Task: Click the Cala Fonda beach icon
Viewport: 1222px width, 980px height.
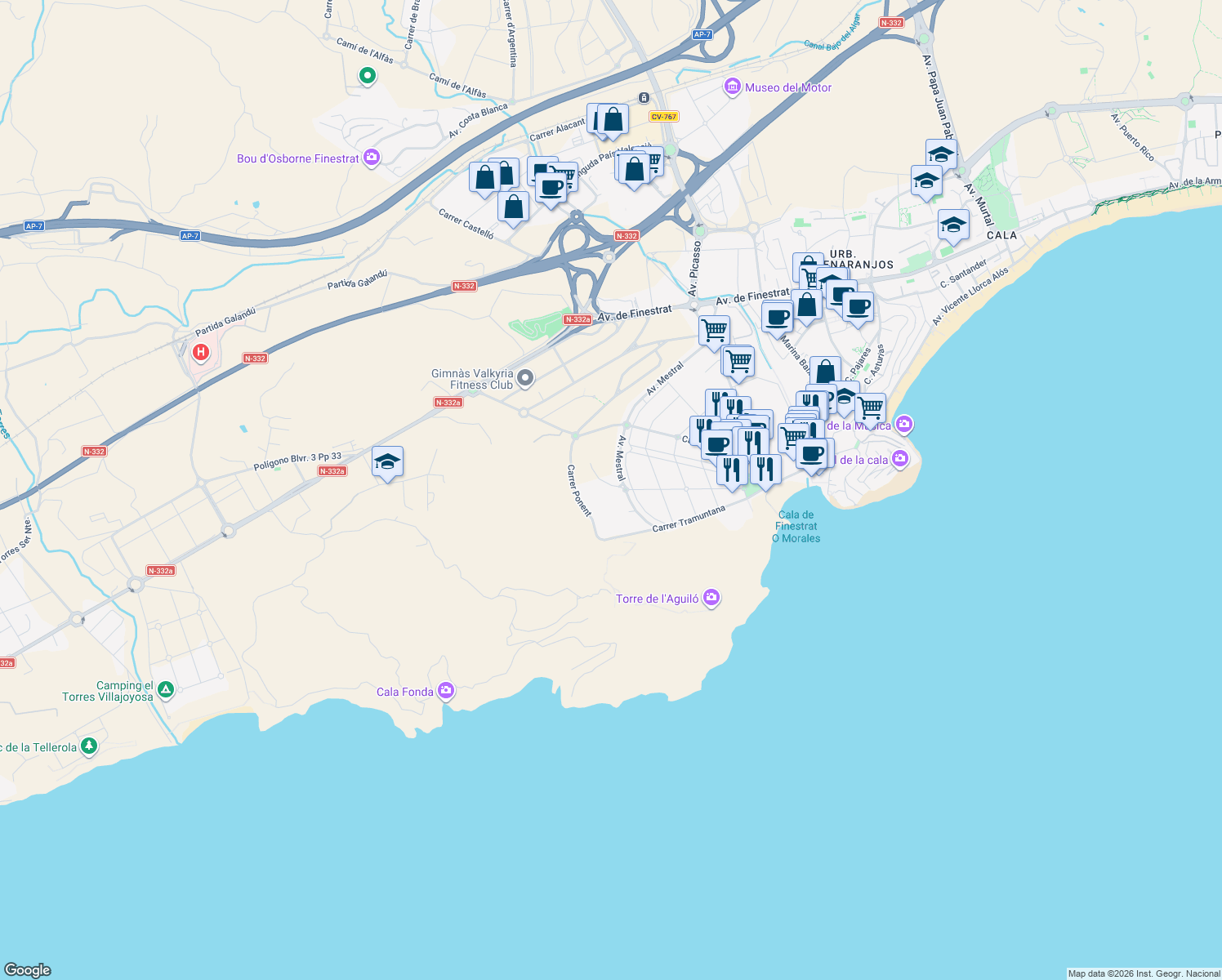Action: [446, 690]
